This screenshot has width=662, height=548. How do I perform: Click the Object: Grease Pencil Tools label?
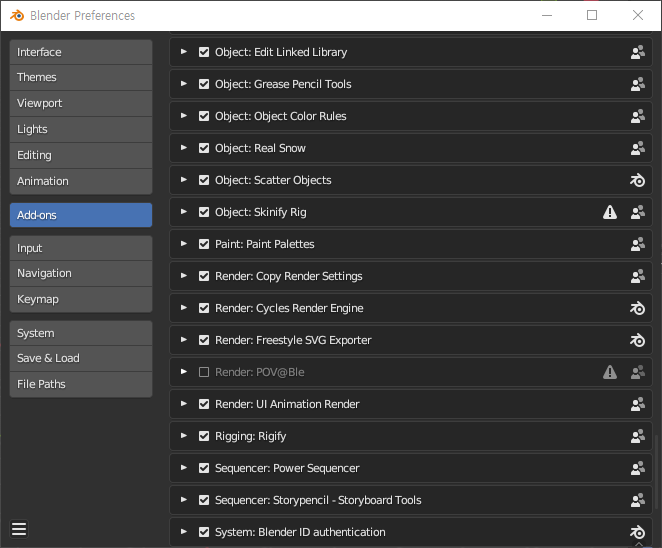coord(283,84)
